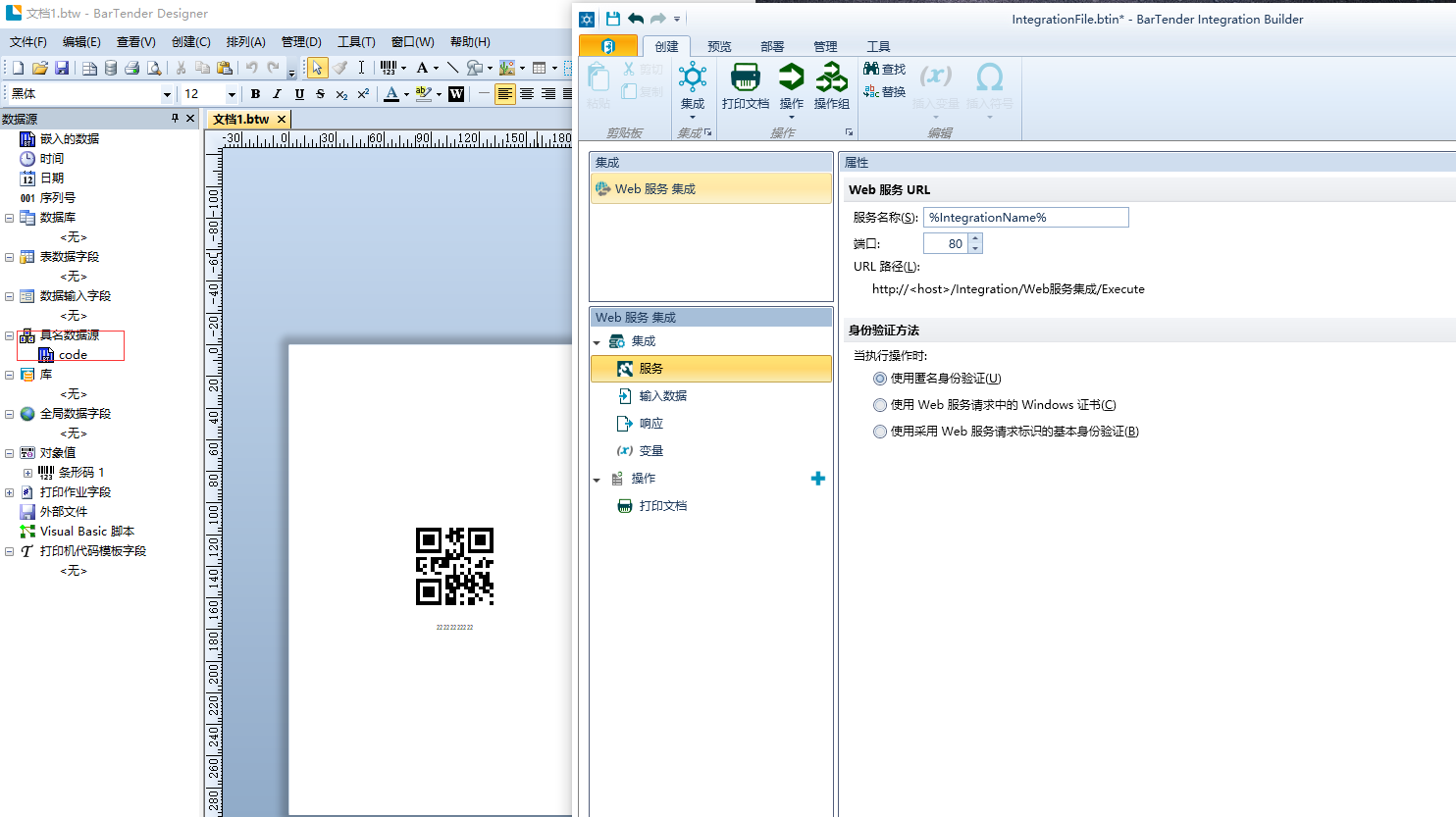Choose Windows 证书 authentication radio button
The width and height of the screenshot is (1456, 817).
tap(880, 405)
